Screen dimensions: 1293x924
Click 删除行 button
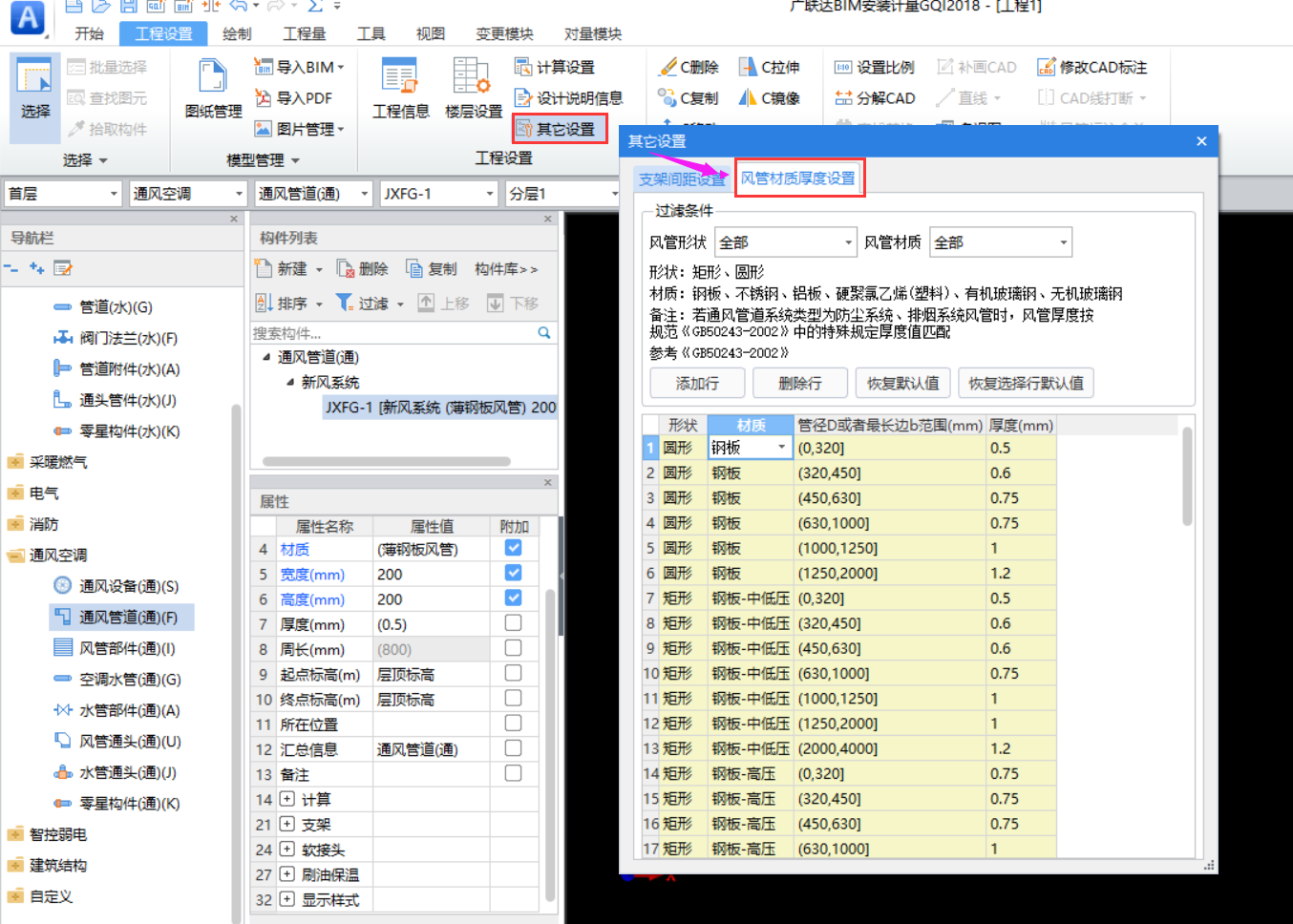pyautogui.click(x=800, y=383)
